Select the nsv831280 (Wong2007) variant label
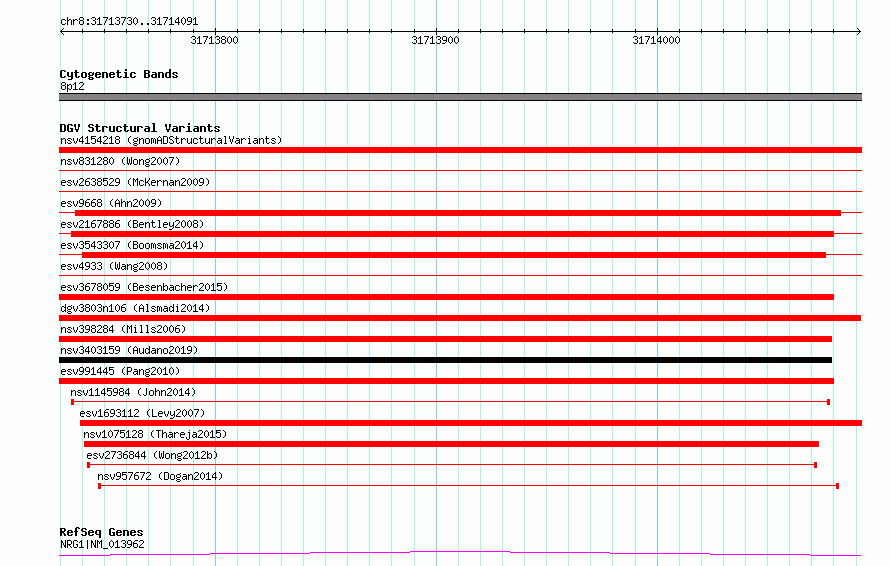 point(120,161)
